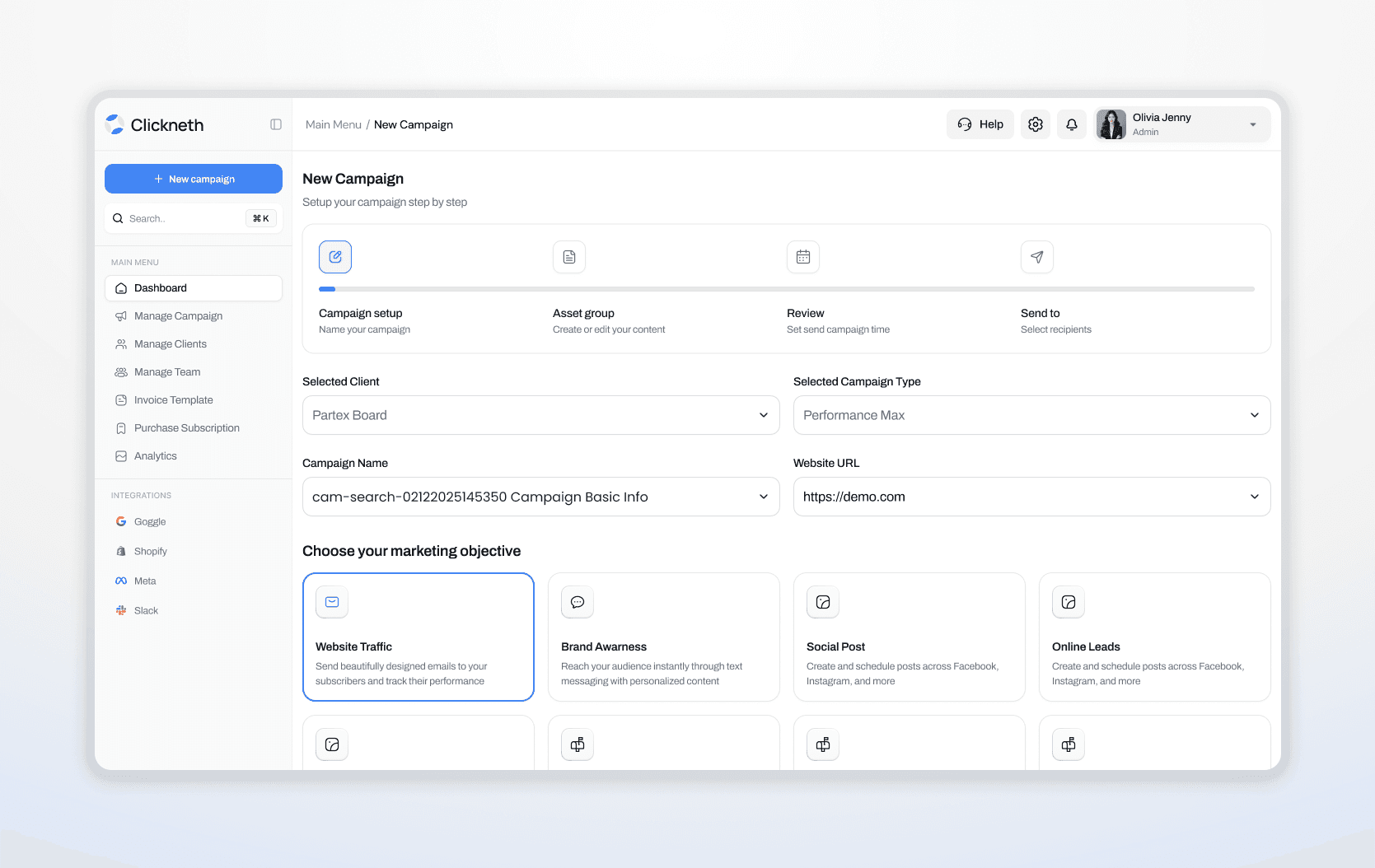This screenshot has width=1375, height=868.
Task: Open the user account dropdown arrow
Action: tap(1253, 124)
